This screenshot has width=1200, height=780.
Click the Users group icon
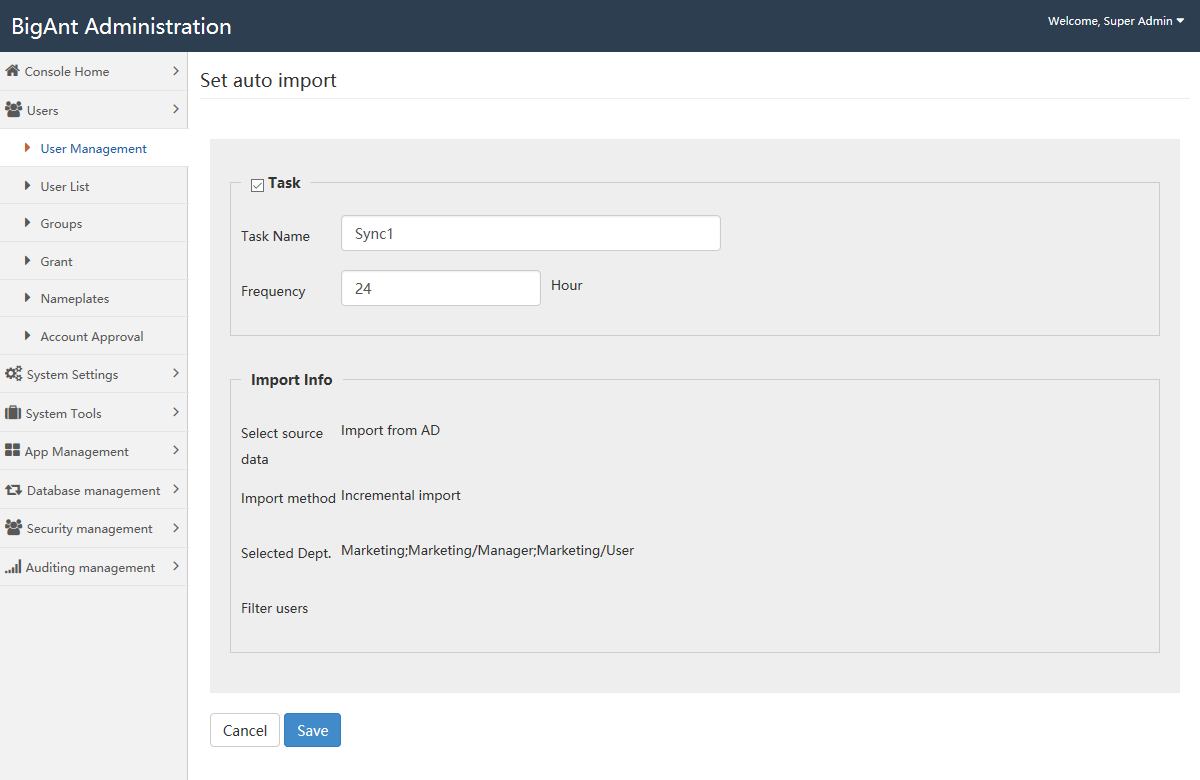pyautogui.click(x=14, y=110)
